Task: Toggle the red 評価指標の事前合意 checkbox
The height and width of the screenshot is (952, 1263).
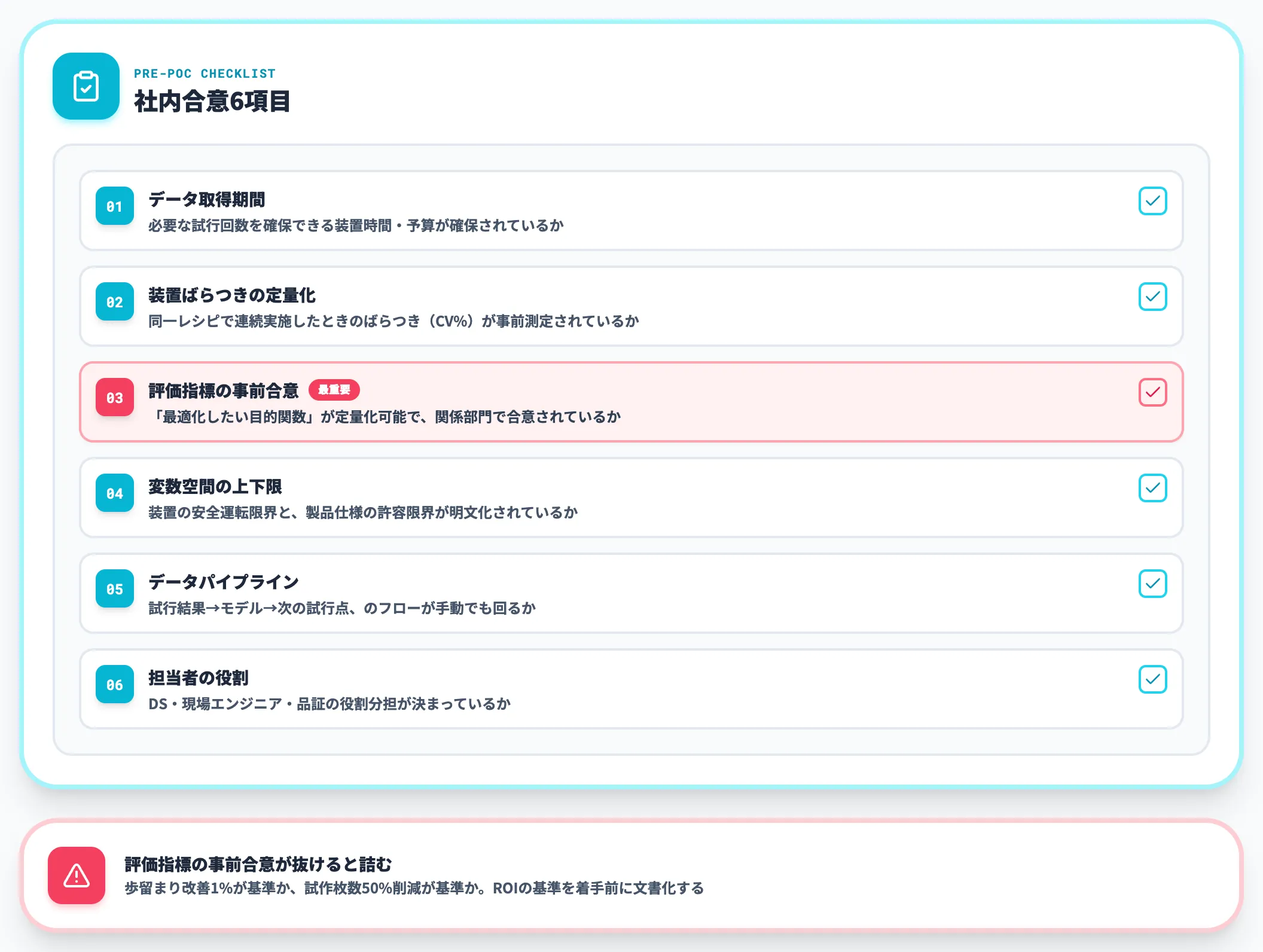Action: (1153, 392)
